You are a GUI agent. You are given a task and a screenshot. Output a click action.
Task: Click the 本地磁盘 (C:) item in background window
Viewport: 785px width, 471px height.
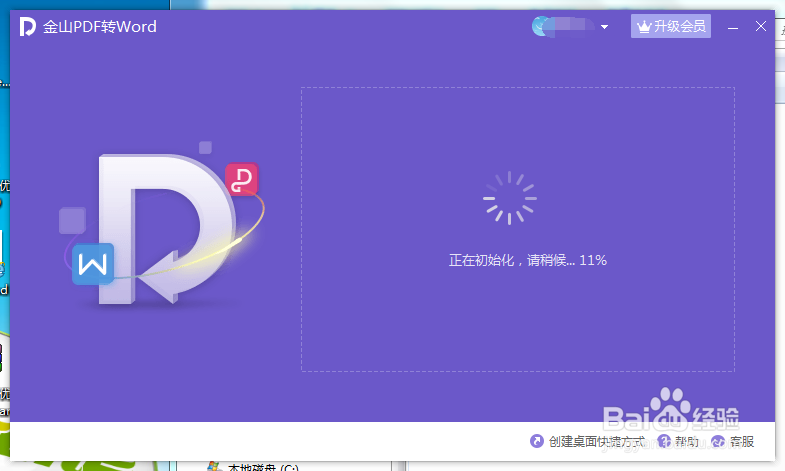click(263, 467)
